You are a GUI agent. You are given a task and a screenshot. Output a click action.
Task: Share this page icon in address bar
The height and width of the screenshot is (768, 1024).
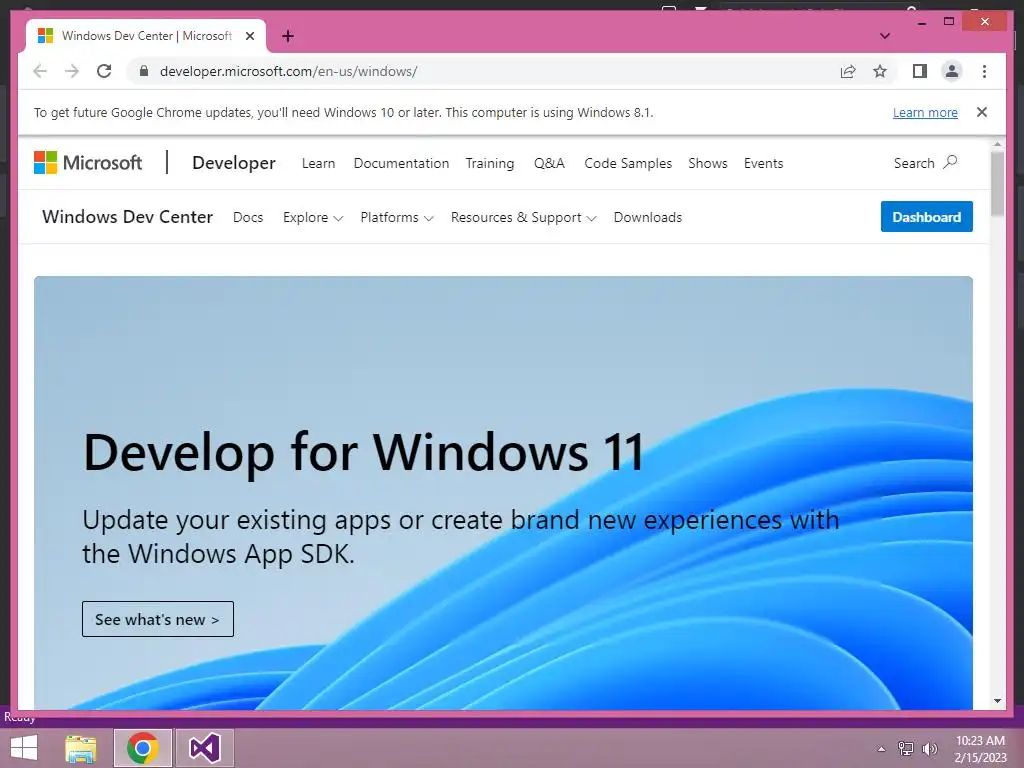(848, 71)
